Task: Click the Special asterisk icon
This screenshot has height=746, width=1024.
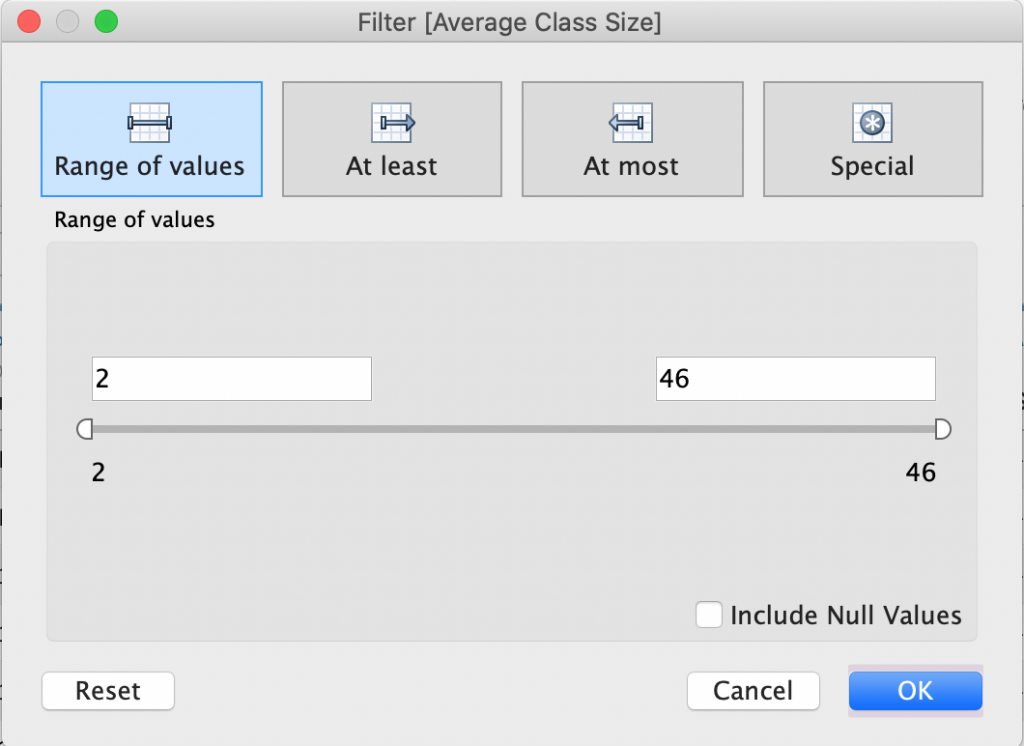Action: click(872, 122)
